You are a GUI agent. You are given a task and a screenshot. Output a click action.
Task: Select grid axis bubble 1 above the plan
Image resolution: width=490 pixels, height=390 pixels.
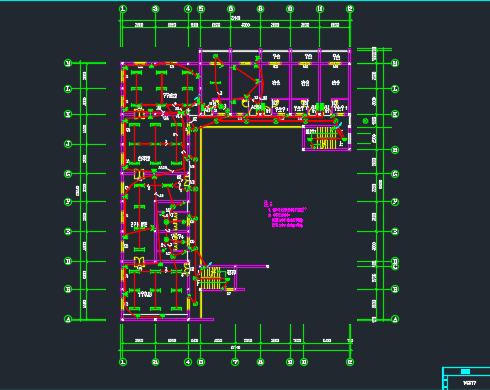[x=123, y=9]
